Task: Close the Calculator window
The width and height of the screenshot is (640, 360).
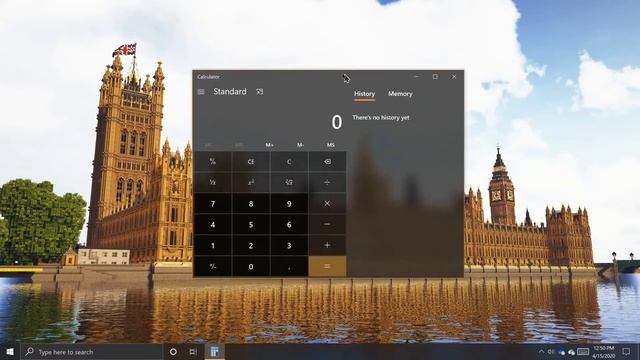Action: pos(454,76)
